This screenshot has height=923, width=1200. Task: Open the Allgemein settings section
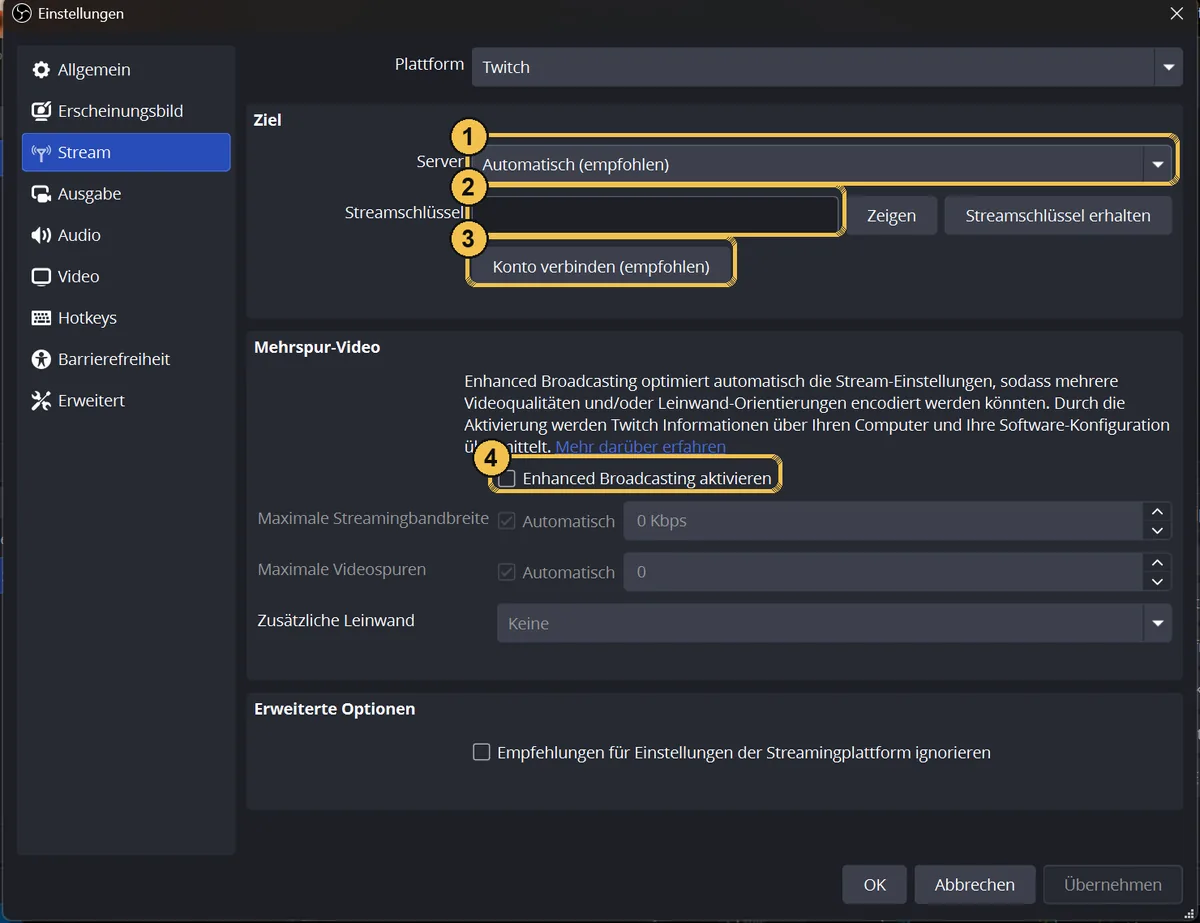click(x=126, y=70)
